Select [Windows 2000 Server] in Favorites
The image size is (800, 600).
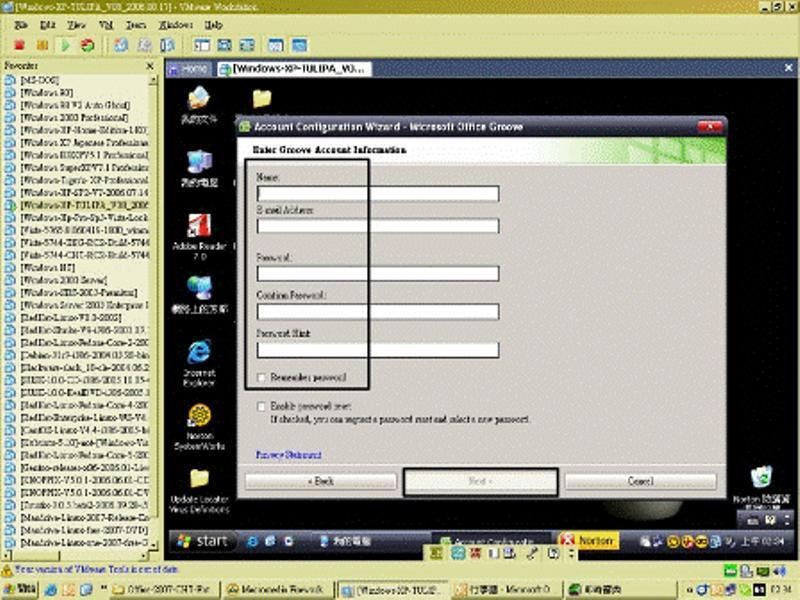[63, 280]
